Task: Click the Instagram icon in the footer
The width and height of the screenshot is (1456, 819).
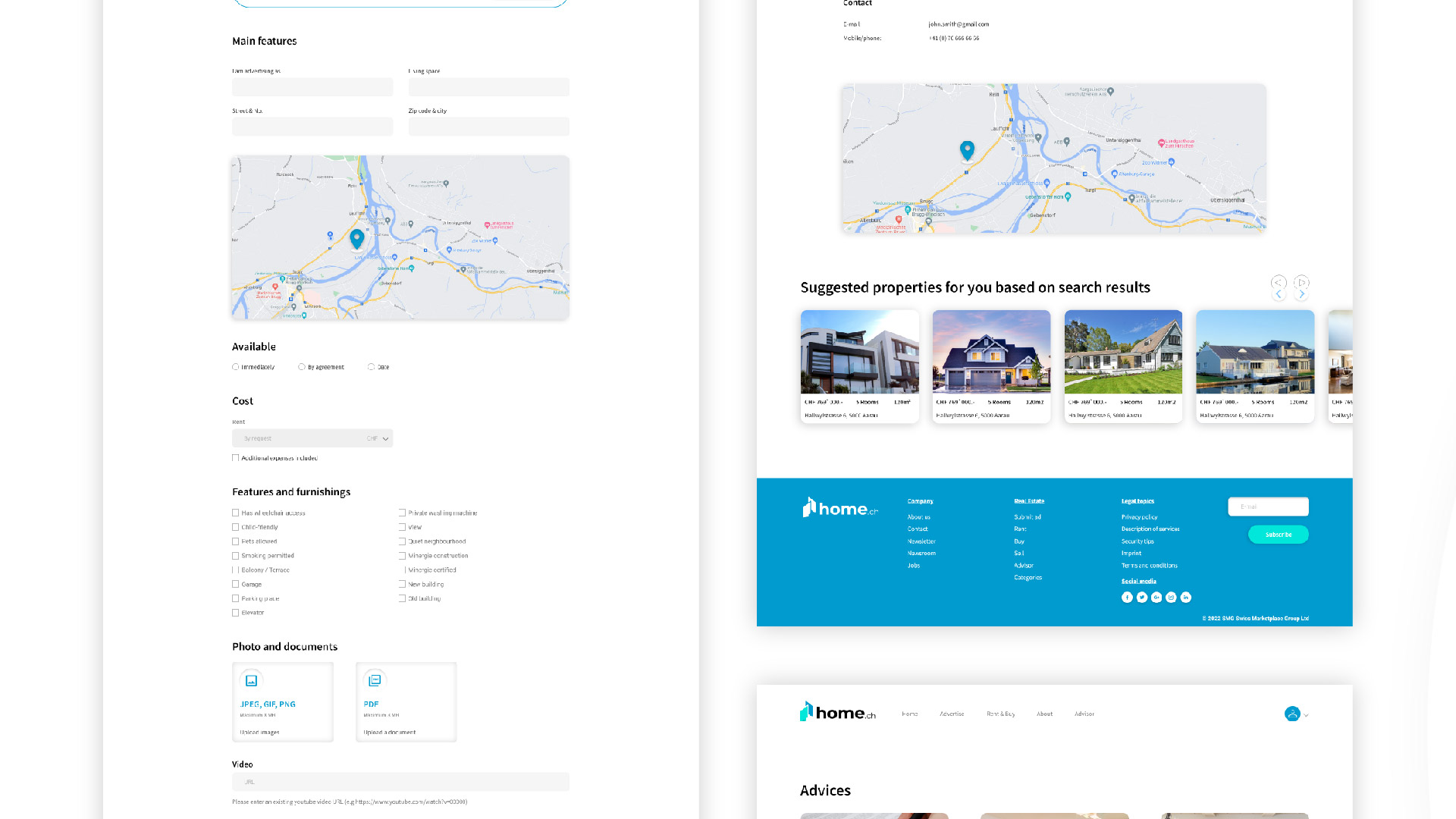Action: click(x=1171, y=598)
